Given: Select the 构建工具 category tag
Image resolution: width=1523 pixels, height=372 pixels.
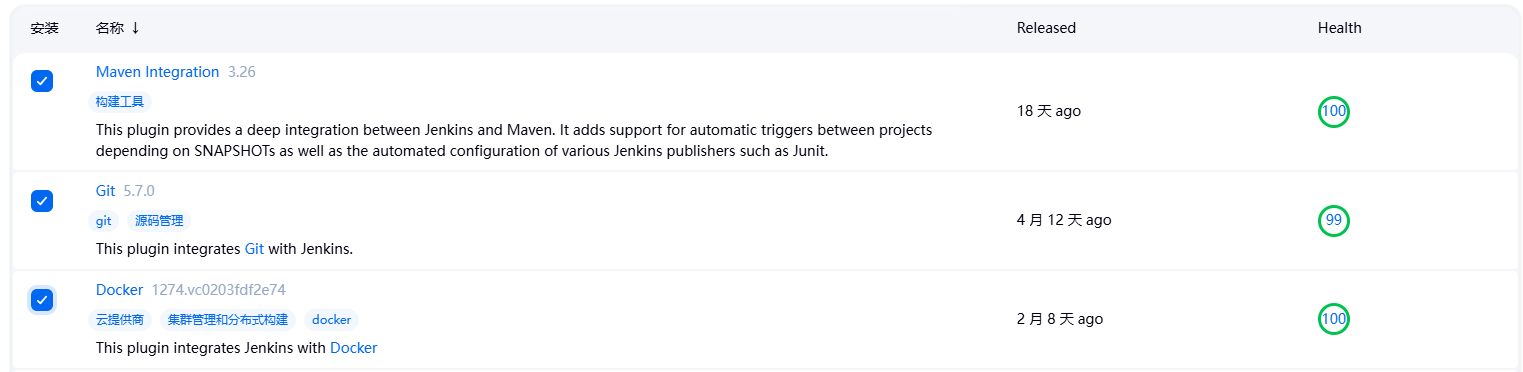Looking at the screenshot, I should coord(120,102).
